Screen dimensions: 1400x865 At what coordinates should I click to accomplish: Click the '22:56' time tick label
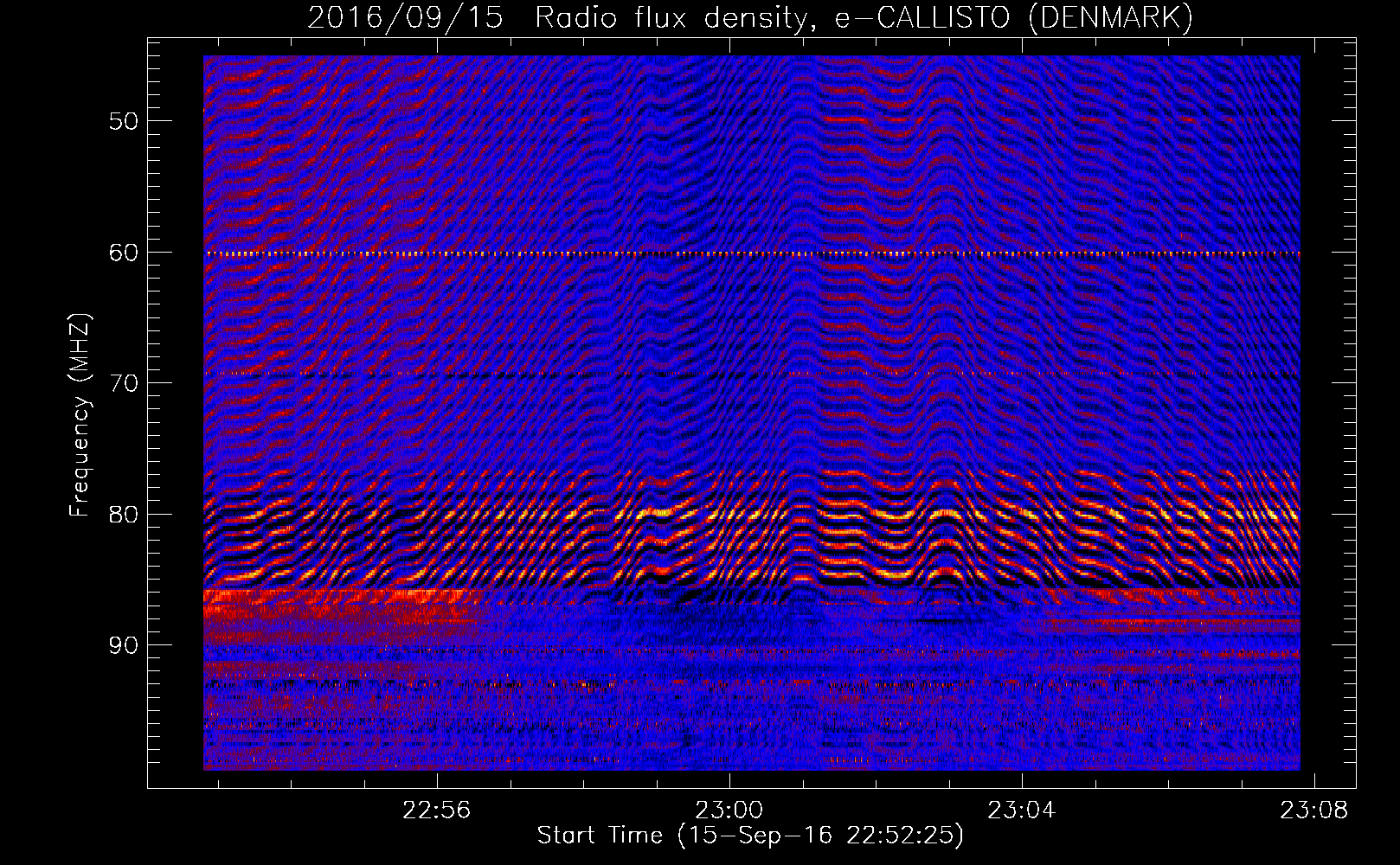[437, 810]
